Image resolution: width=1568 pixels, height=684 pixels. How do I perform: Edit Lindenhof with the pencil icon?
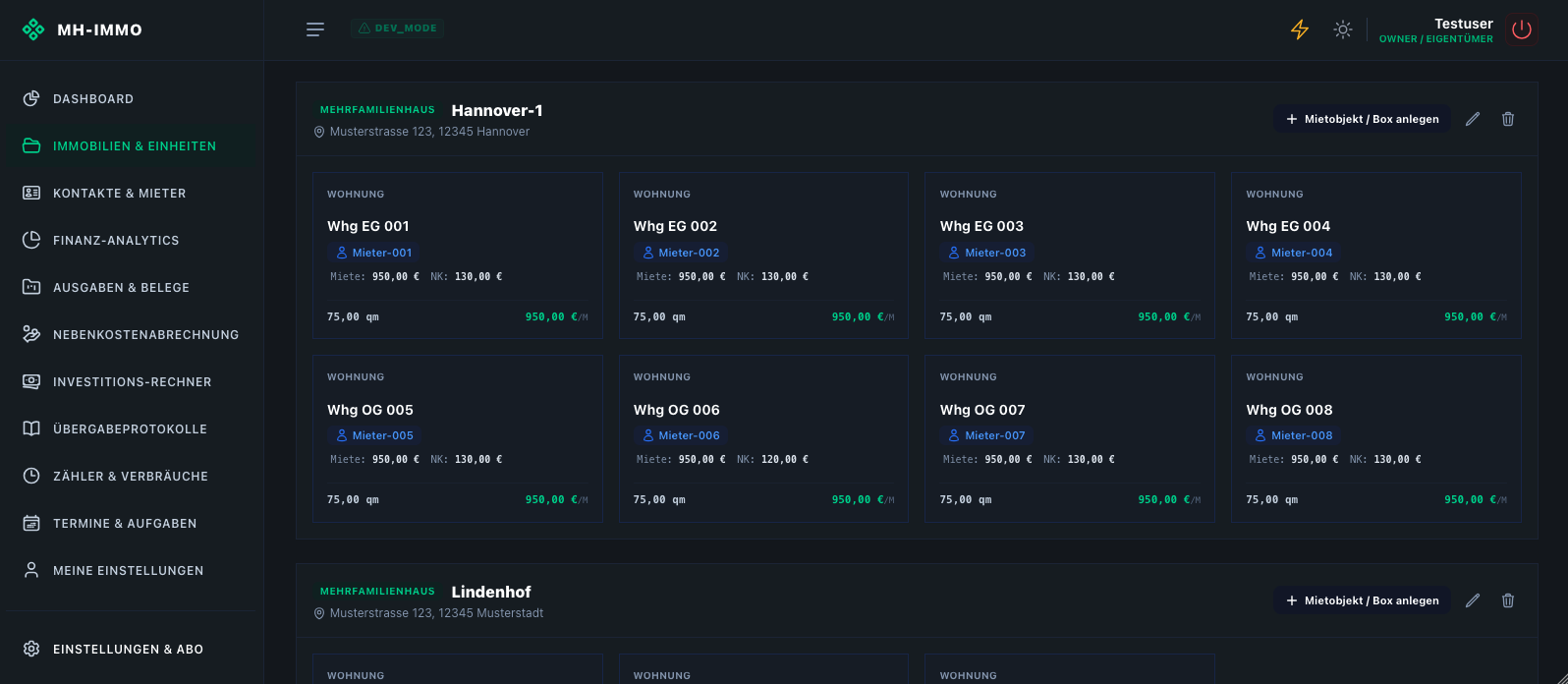(x=1473, y=600)
